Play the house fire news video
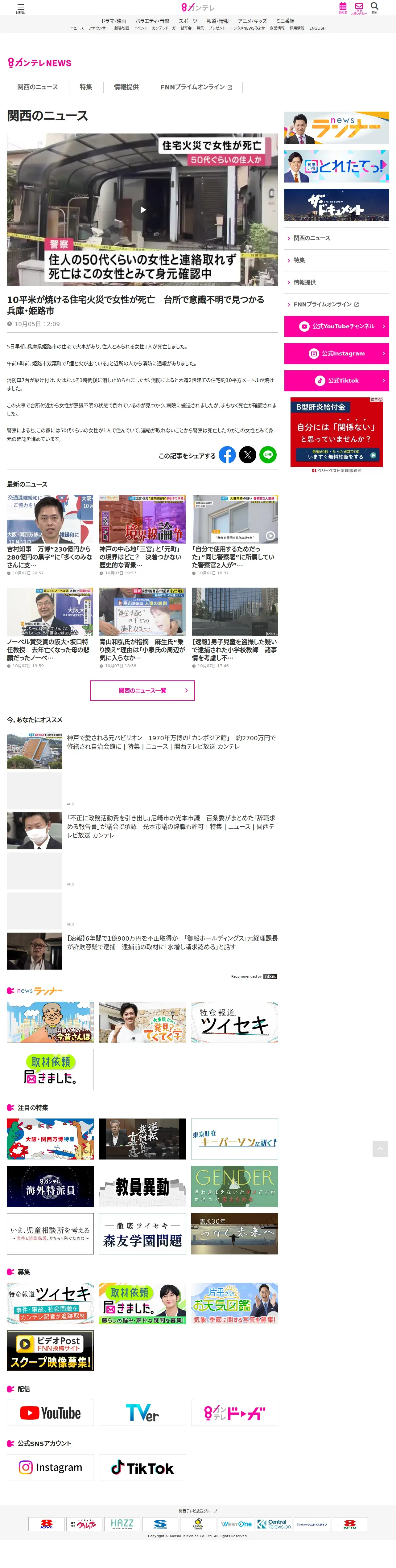Screen dimensions: 396x1568 pyautogui.click(x=142, y=209)
